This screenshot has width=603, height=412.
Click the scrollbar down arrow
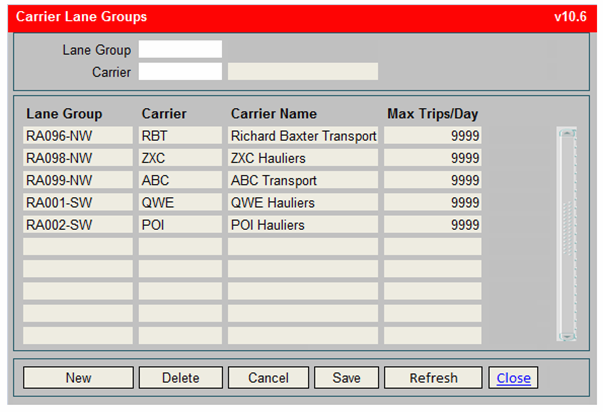567,336
